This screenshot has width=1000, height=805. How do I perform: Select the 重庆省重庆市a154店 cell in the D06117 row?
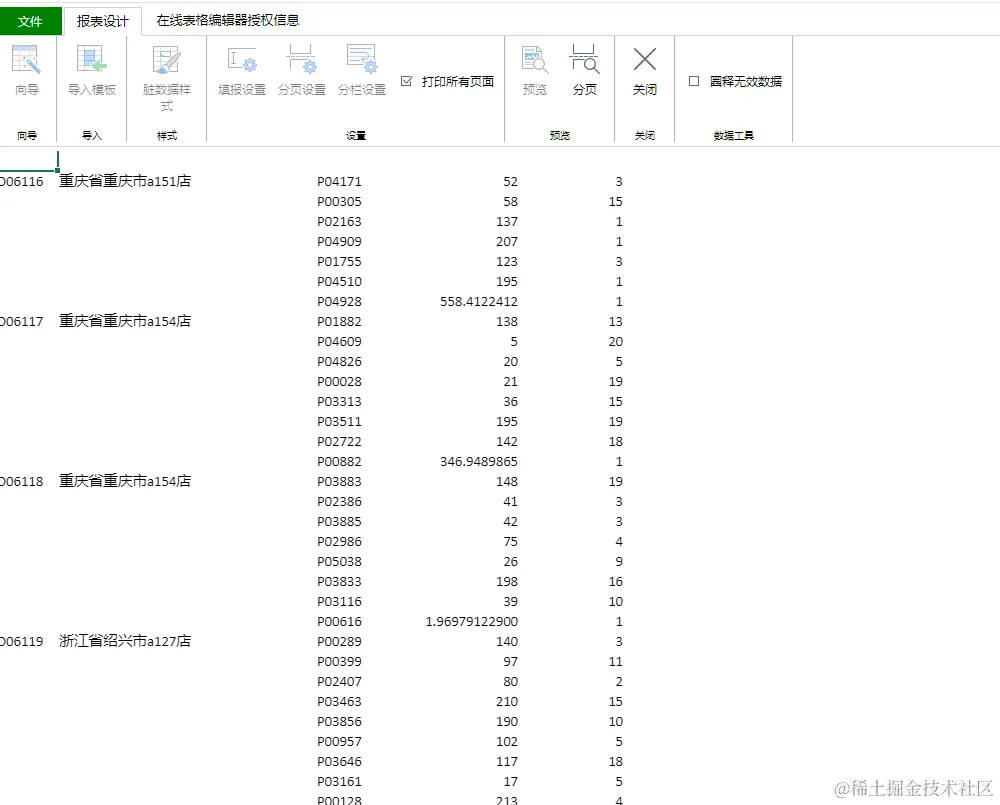click(x=125, y=321)
